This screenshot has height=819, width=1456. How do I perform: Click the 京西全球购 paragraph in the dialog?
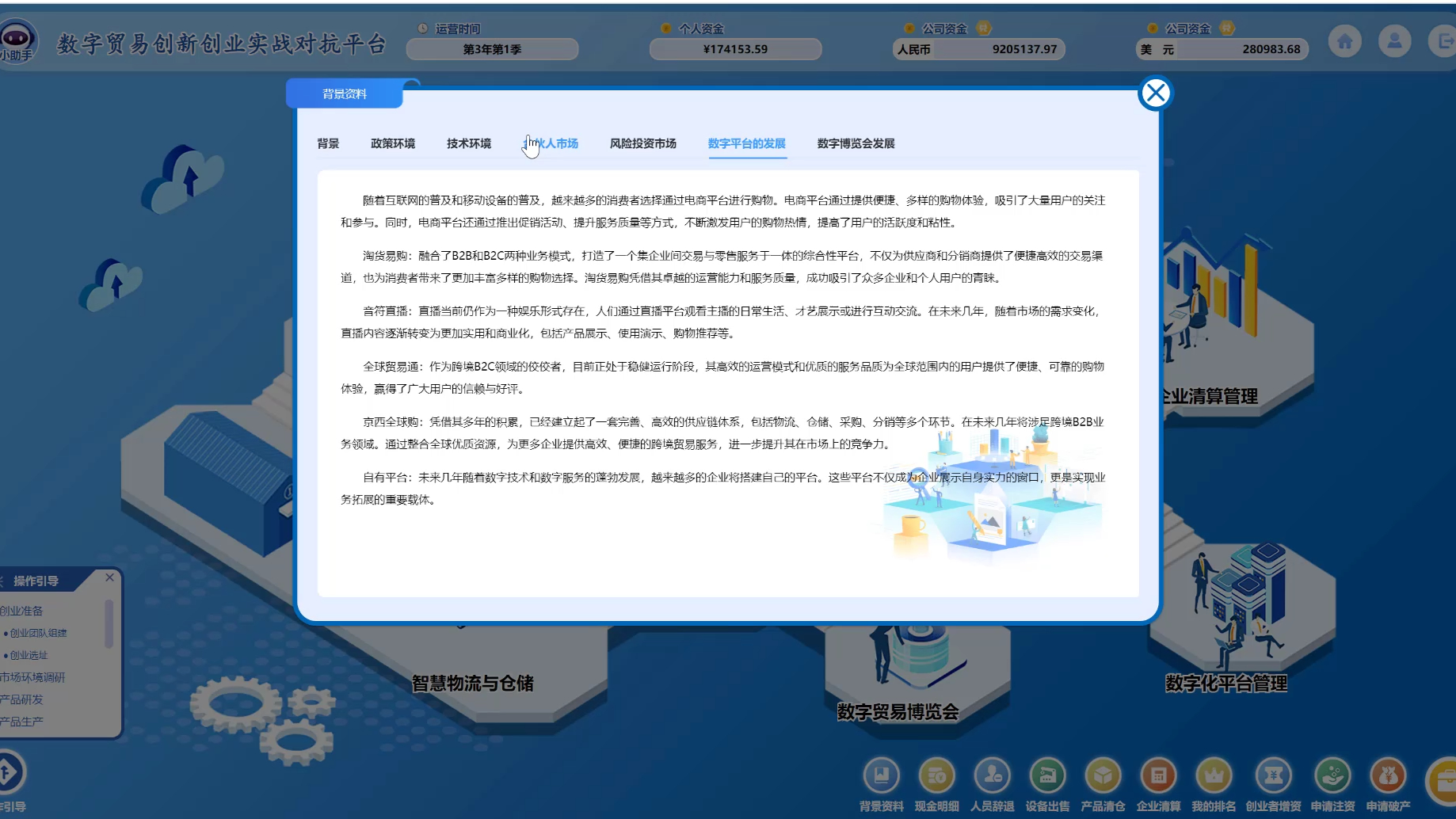click(722, 433)
